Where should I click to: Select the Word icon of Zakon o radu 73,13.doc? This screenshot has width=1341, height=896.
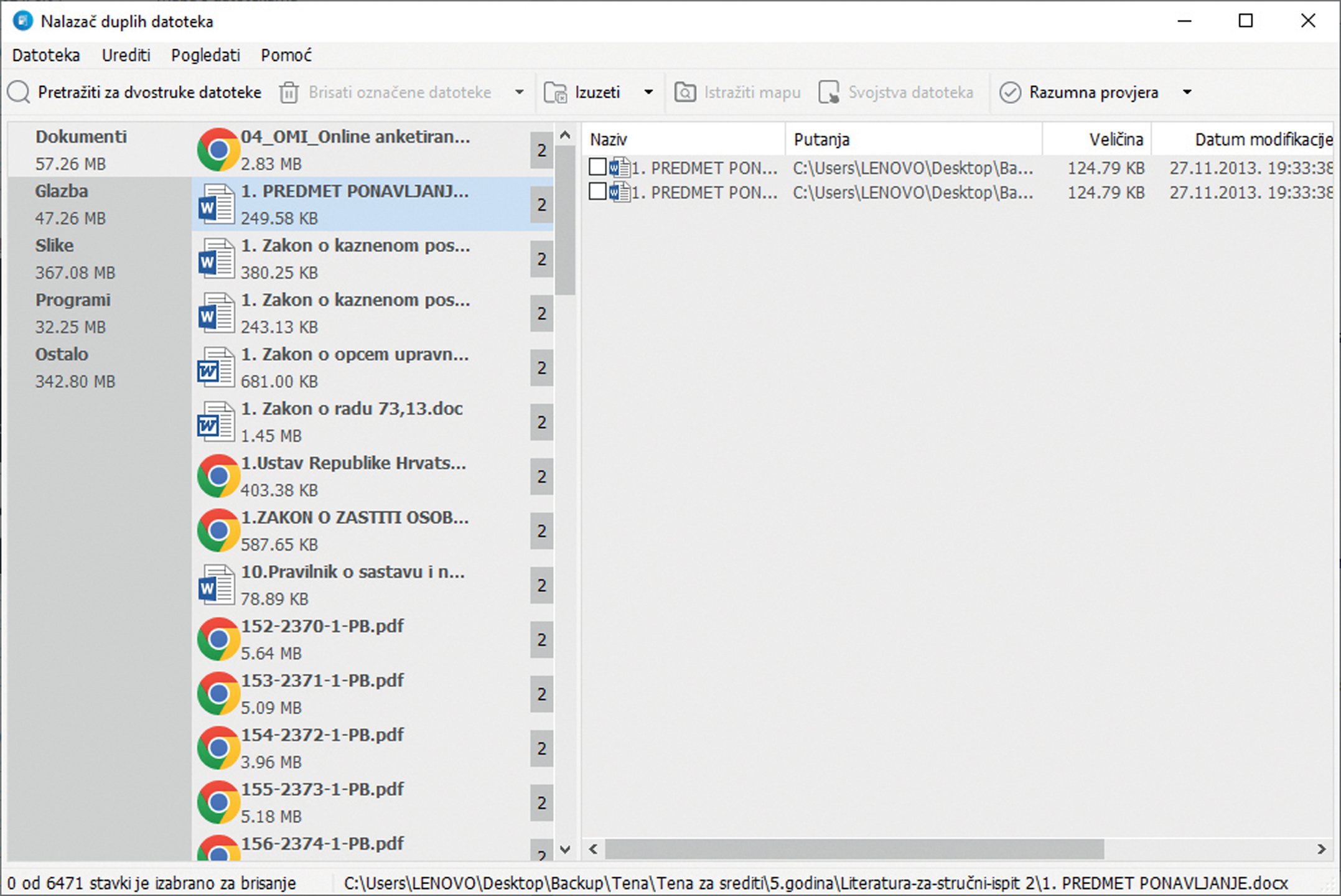(215, 422)
